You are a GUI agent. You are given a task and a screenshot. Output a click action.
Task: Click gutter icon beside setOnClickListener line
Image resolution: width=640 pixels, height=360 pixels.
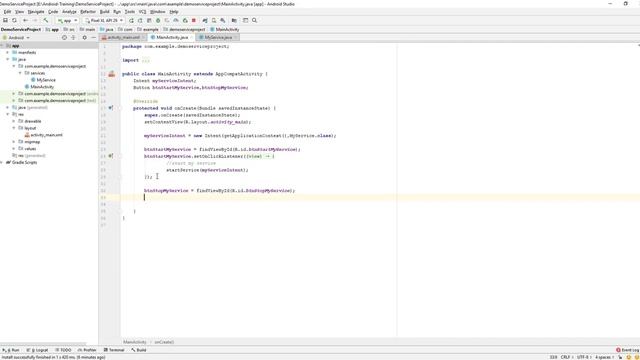pyautogui.click(x=111, y=156)
